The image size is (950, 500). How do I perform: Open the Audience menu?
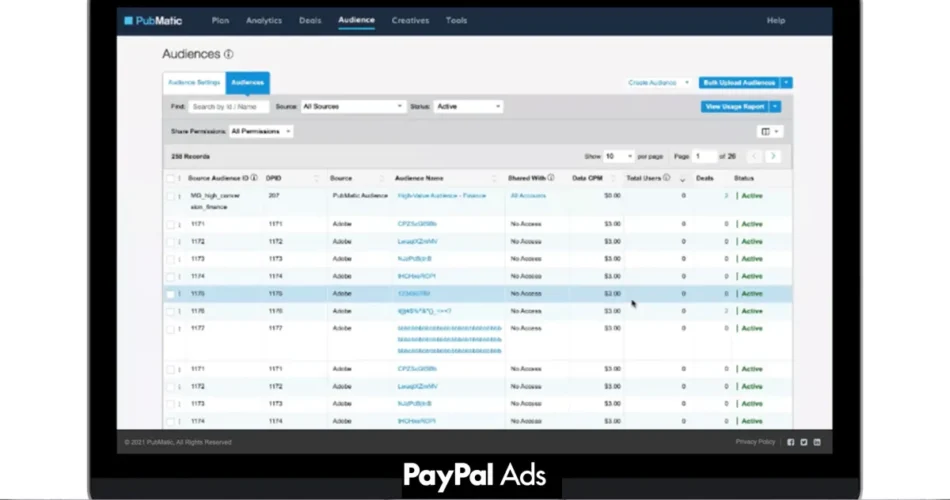pos(356,20)
